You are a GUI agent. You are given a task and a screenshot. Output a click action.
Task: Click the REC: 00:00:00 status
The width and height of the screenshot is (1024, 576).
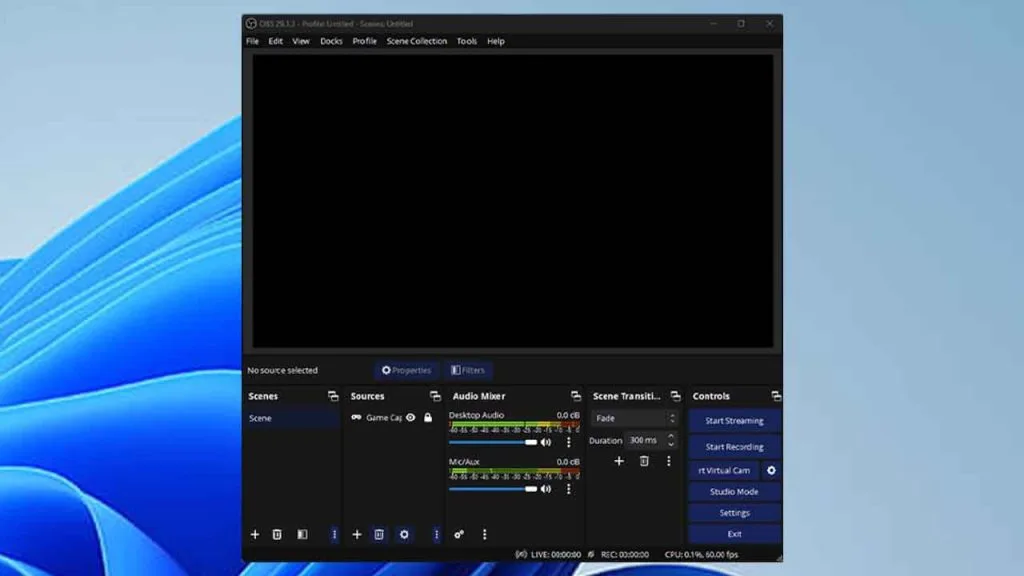[625, 554]
